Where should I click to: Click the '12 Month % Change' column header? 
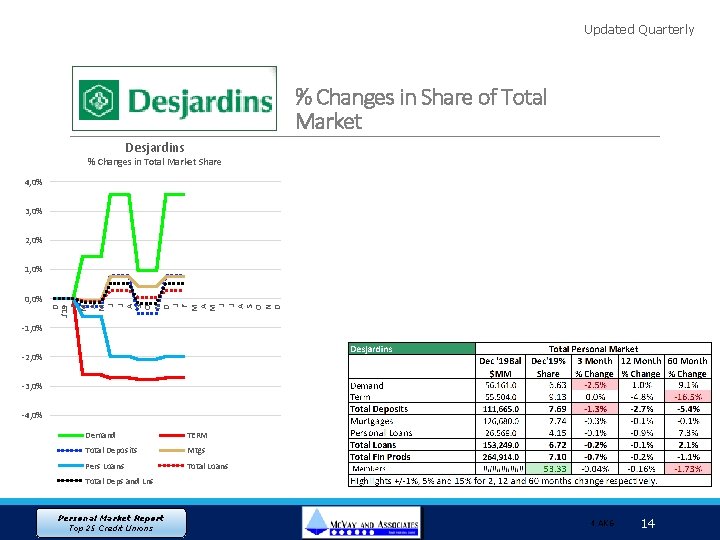coord(641,367)
